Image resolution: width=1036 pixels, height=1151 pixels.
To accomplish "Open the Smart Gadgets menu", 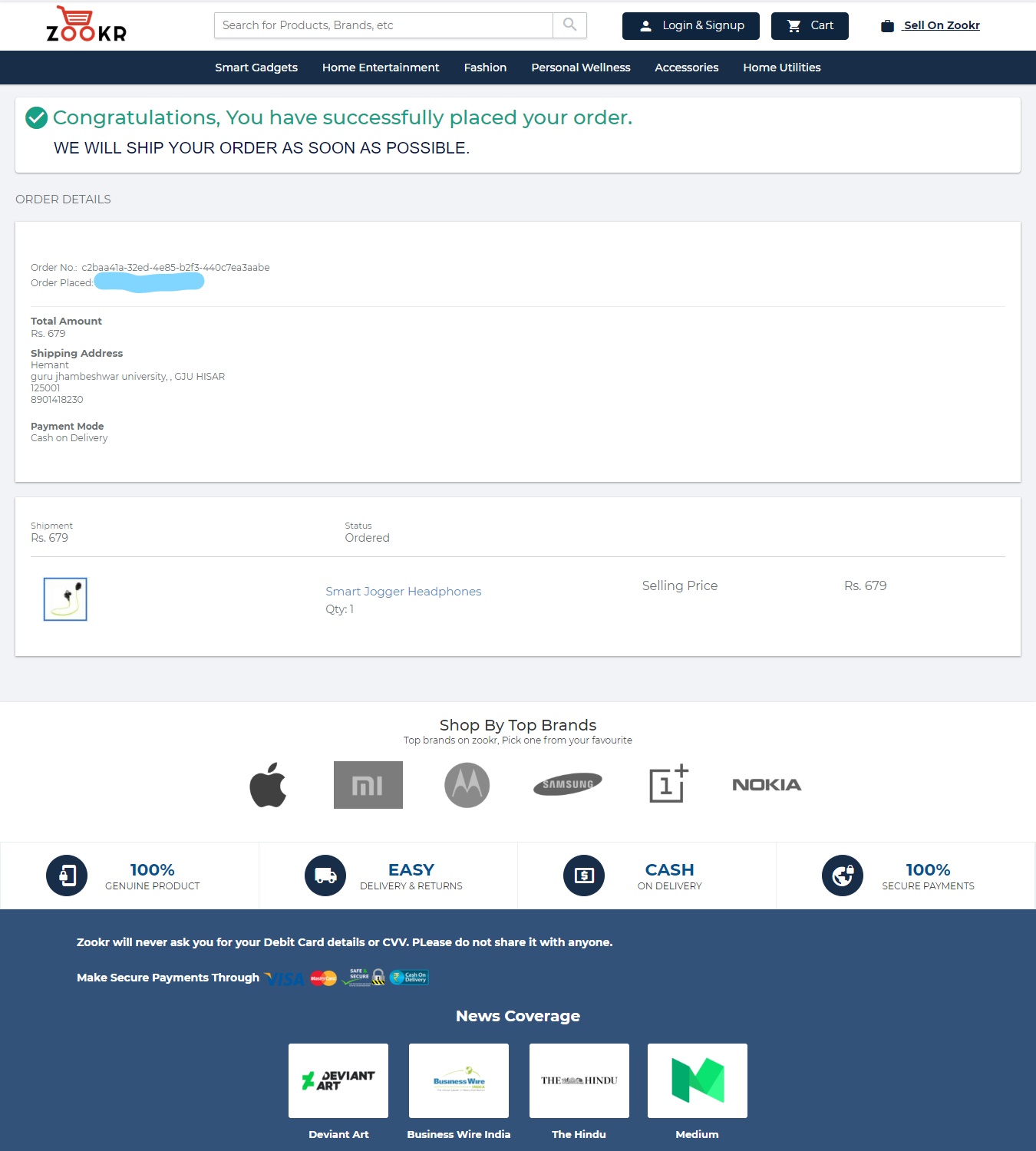I will point(256,68).
